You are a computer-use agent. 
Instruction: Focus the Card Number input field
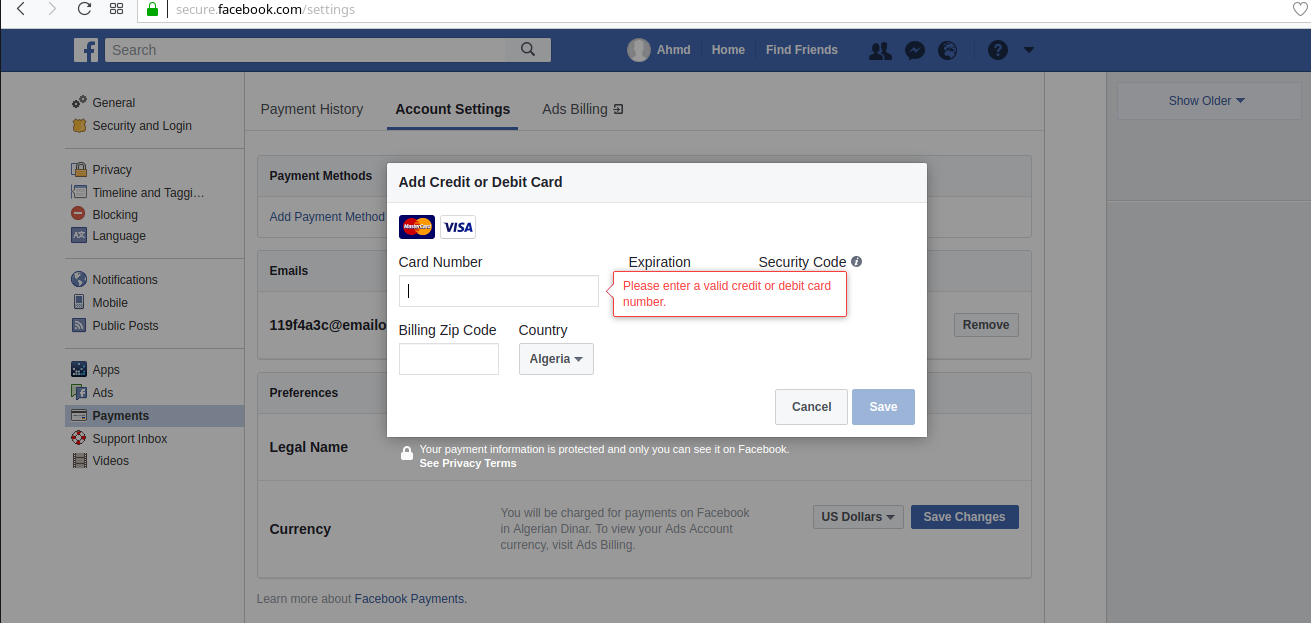click(498, 291)
